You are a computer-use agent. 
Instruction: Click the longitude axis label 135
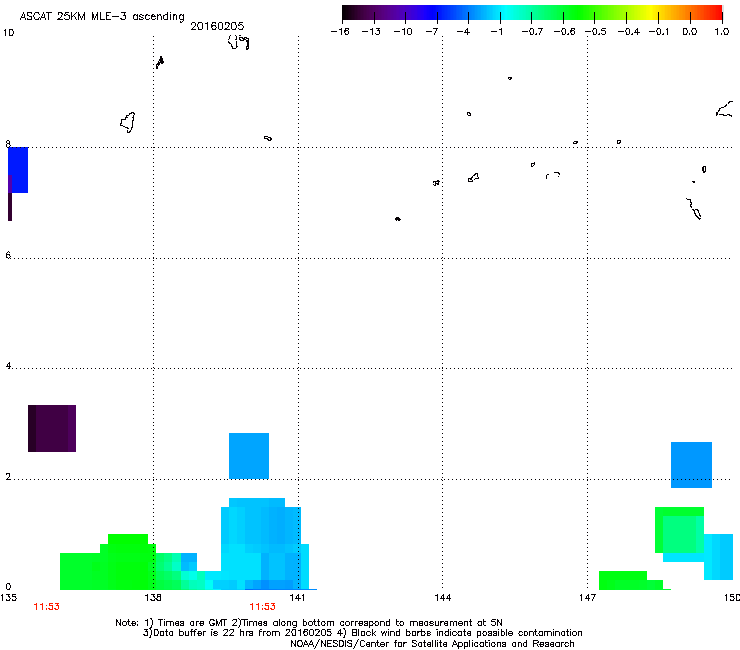tap(8, 598)
